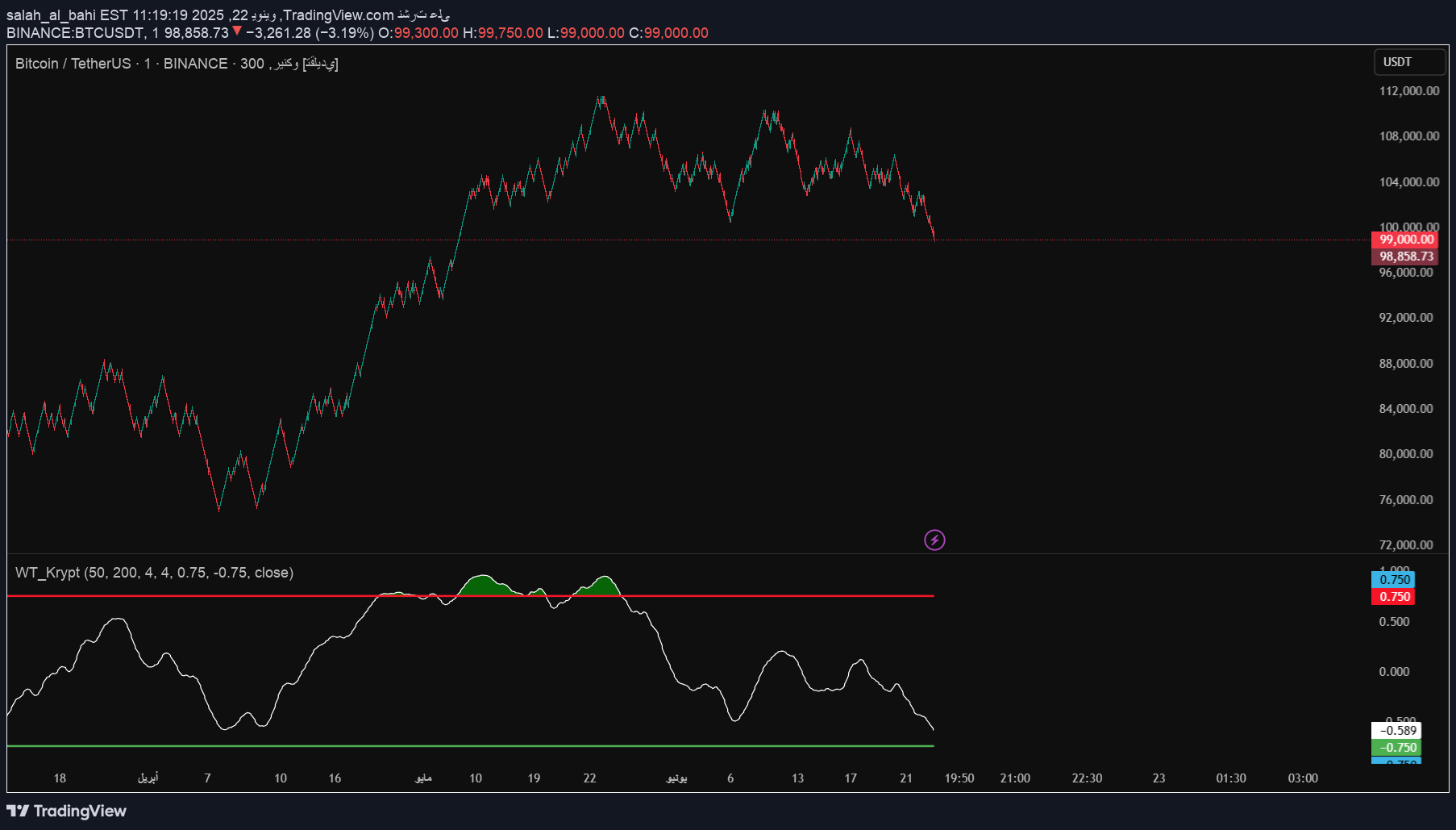
Task: Click the 7 date on time axis
Action: click(x=208, y=778)
